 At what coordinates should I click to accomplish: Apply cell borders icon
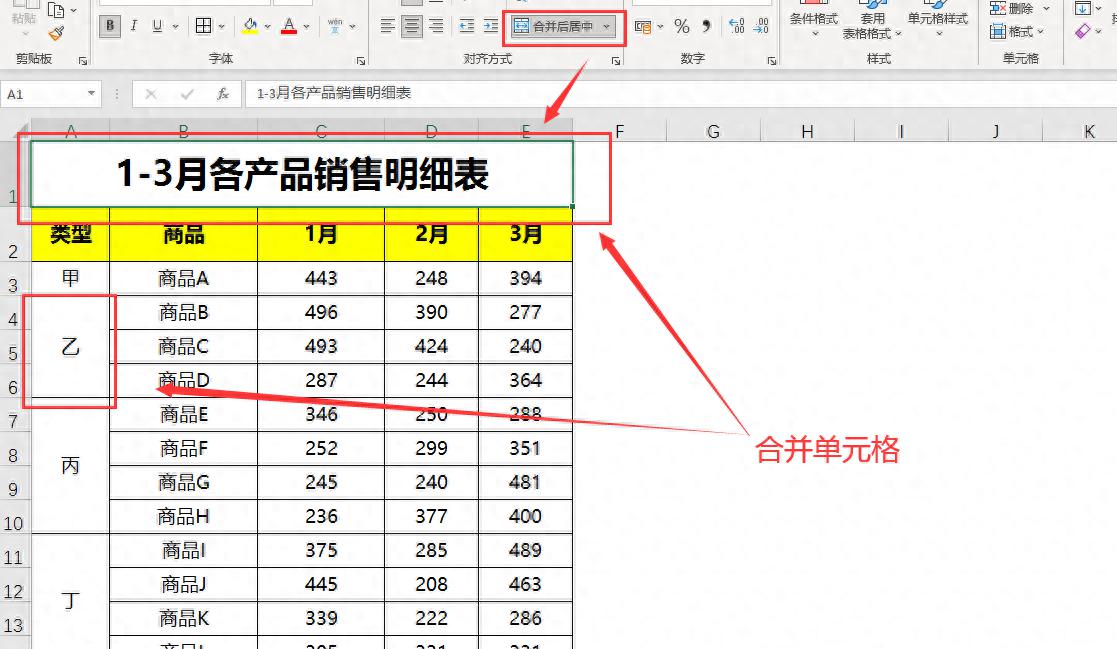[204, 26]
